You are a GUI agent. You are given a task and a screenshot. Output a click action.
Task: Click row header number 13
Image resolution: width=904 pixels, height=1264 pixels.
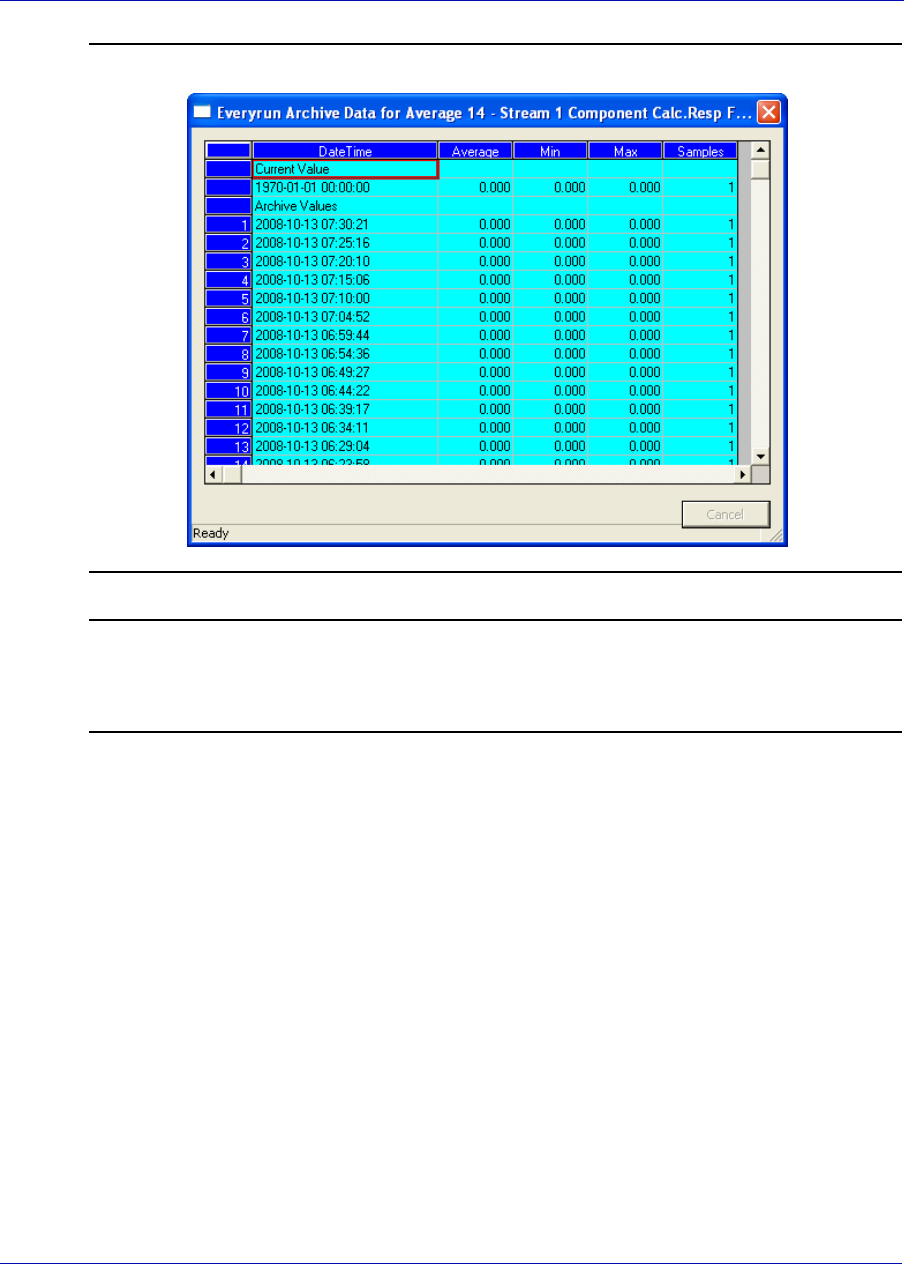229,446
